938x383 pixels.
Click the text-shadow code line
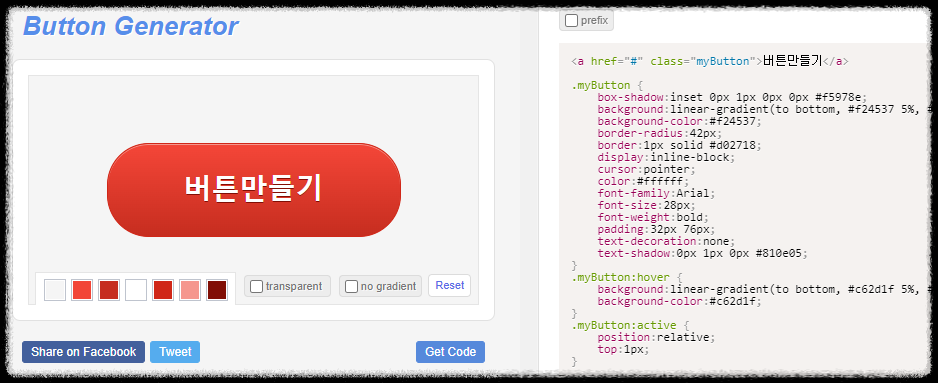tap(702, 253)
